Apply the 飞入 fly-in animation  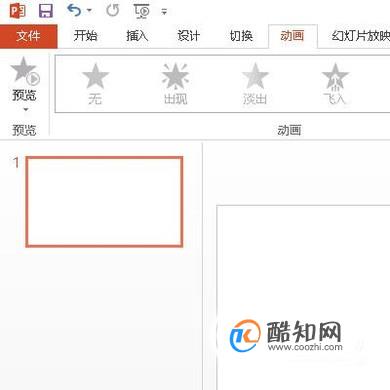click(x=335, y=84)
